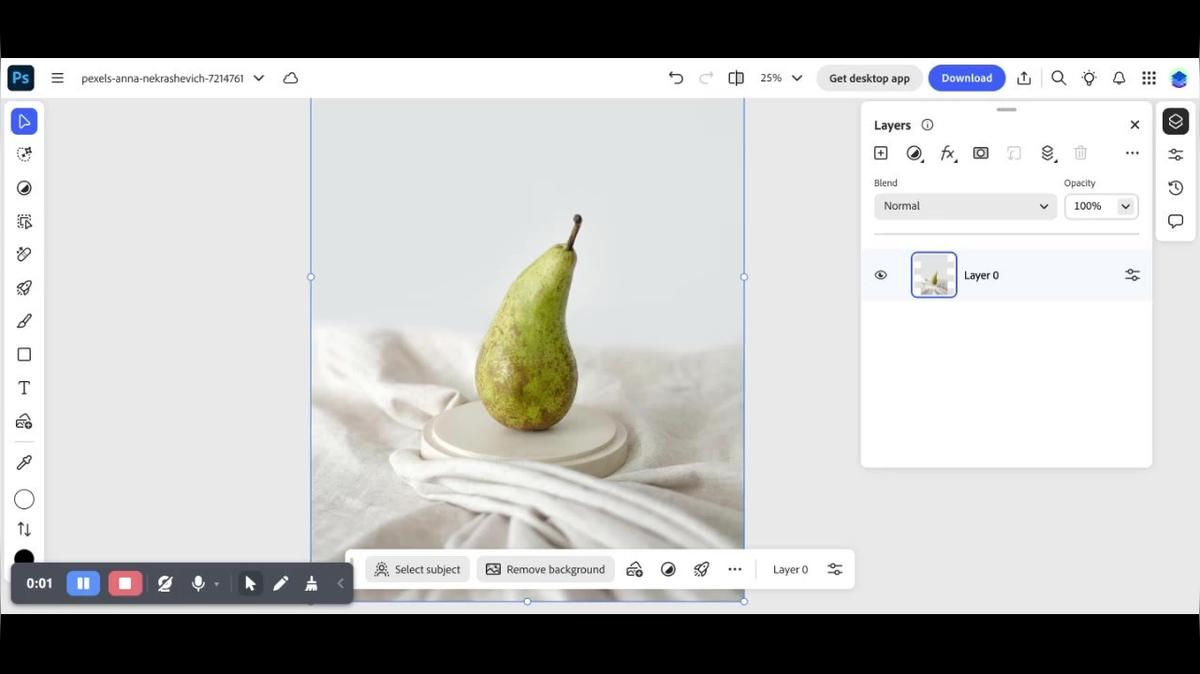Click the Remove background button
Image resolution: width=1200 pixels, height=674 pixels.
546,569
